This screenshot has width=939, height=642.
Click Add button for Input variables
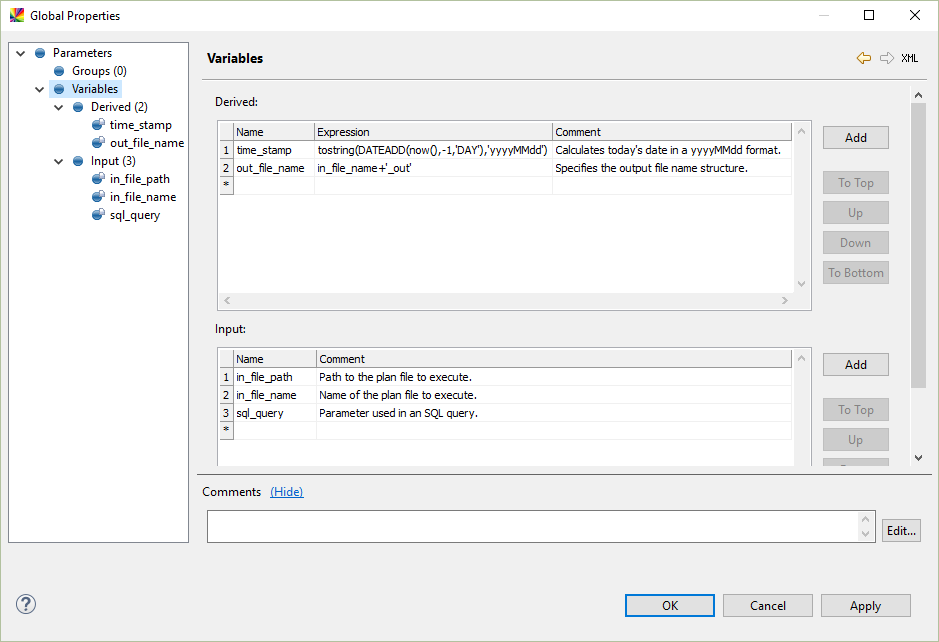point(855,365)
